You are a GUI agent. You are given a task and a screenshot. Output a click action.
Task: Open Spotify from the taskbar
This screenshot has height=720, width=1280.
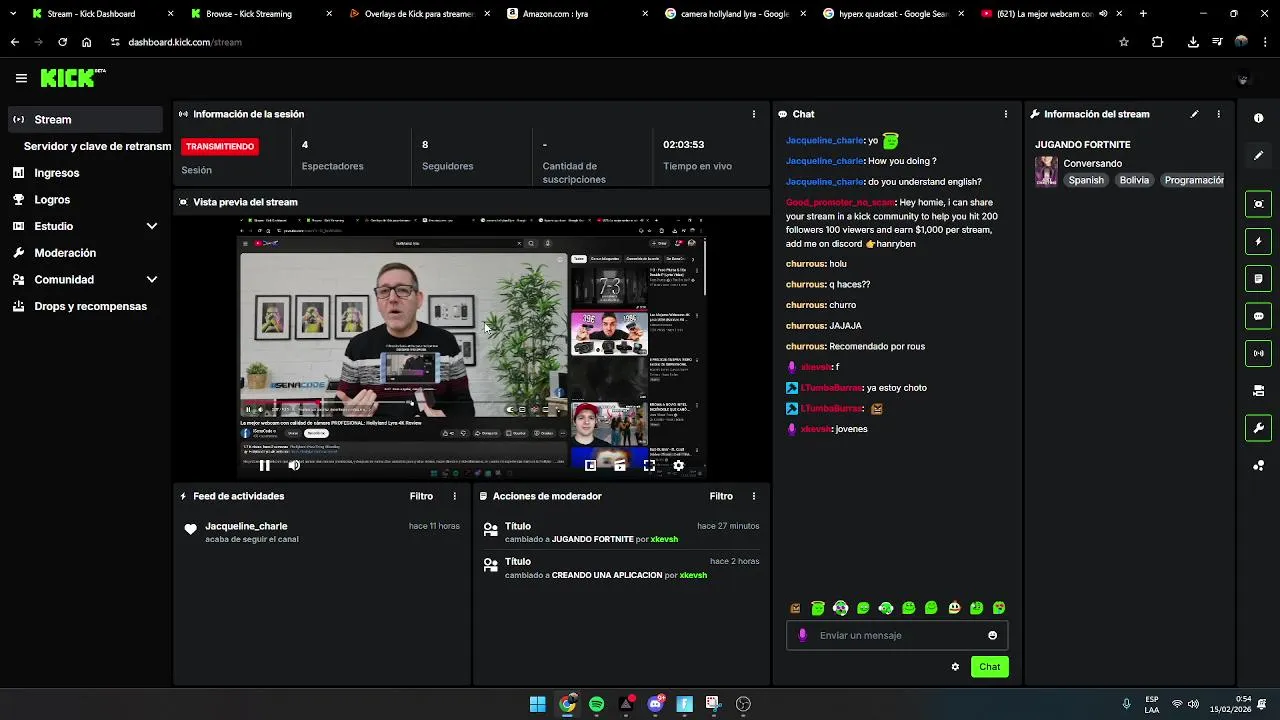click(596, 704)
